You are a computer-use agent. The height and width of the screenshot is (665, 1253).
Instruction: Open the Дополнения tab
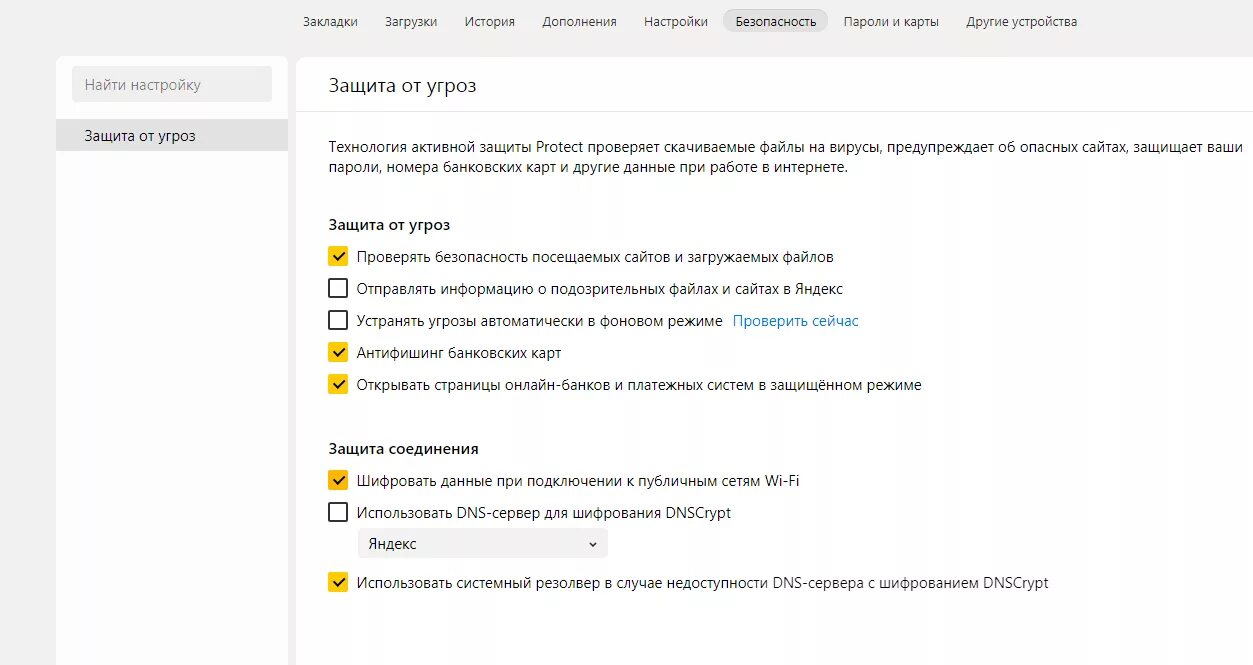pos(579,21)
